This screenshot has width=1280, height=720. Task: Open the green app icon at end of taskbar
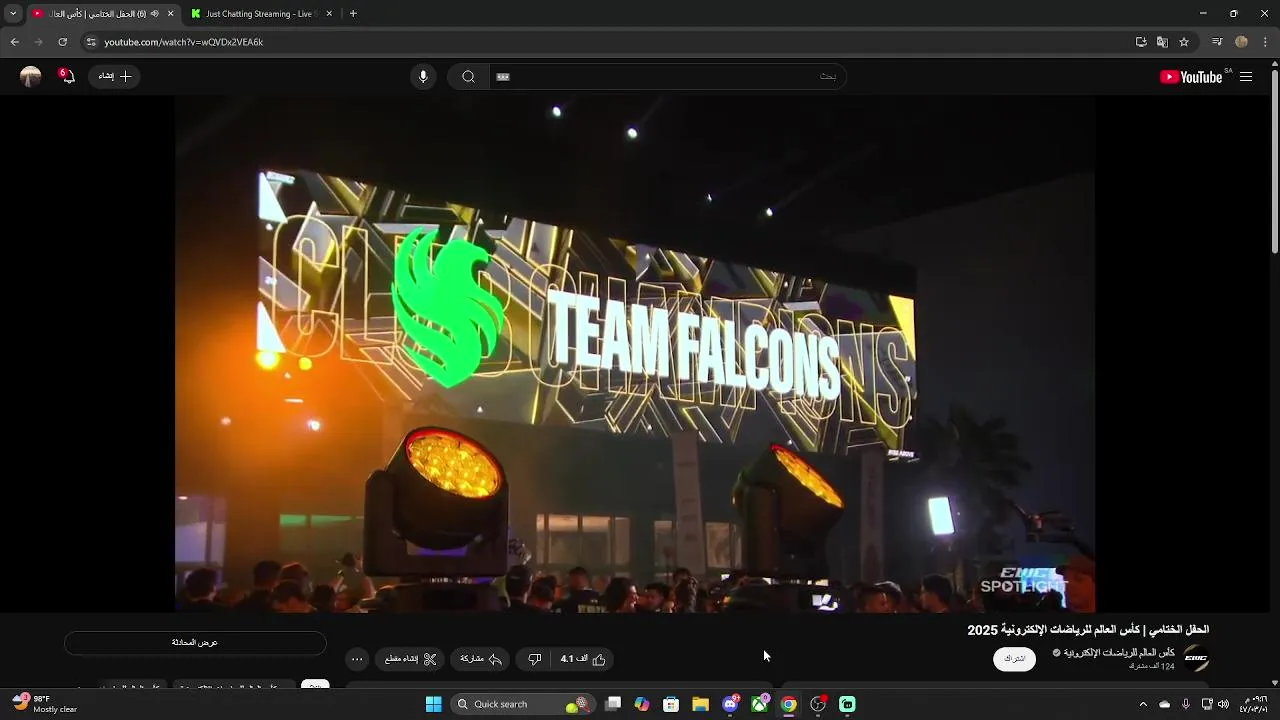(x=847, y=704)
